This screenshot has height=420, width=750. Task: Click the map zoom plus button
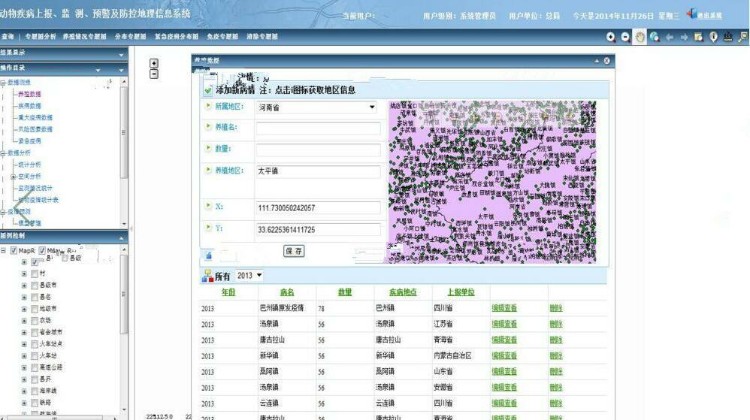154,63
